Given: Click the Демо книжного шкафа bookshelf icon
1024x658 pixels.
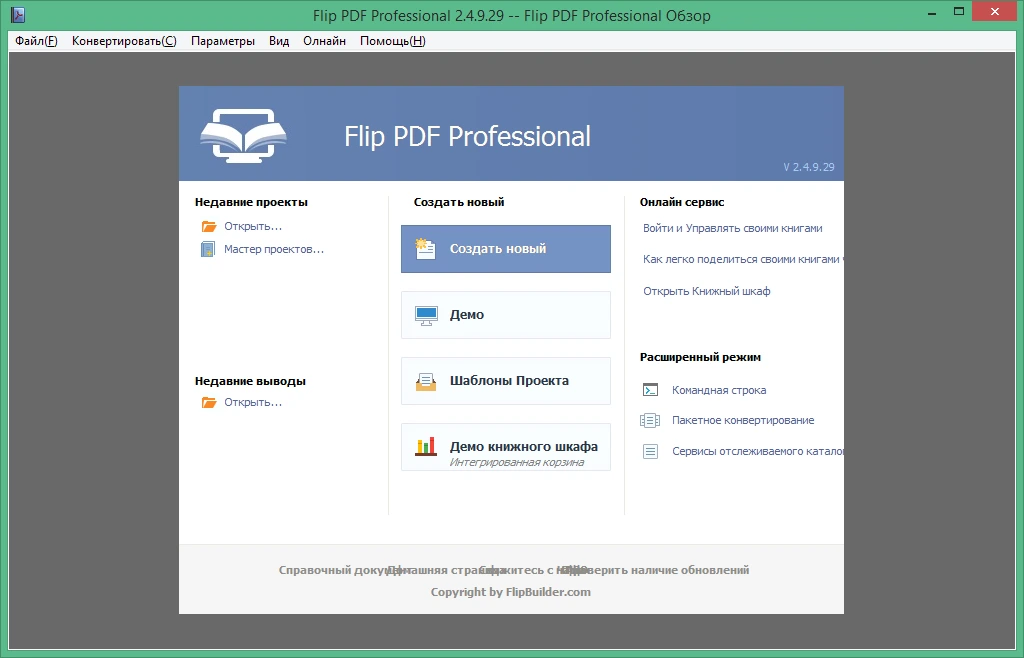Looking at the screenshot, I should (426, 447).
